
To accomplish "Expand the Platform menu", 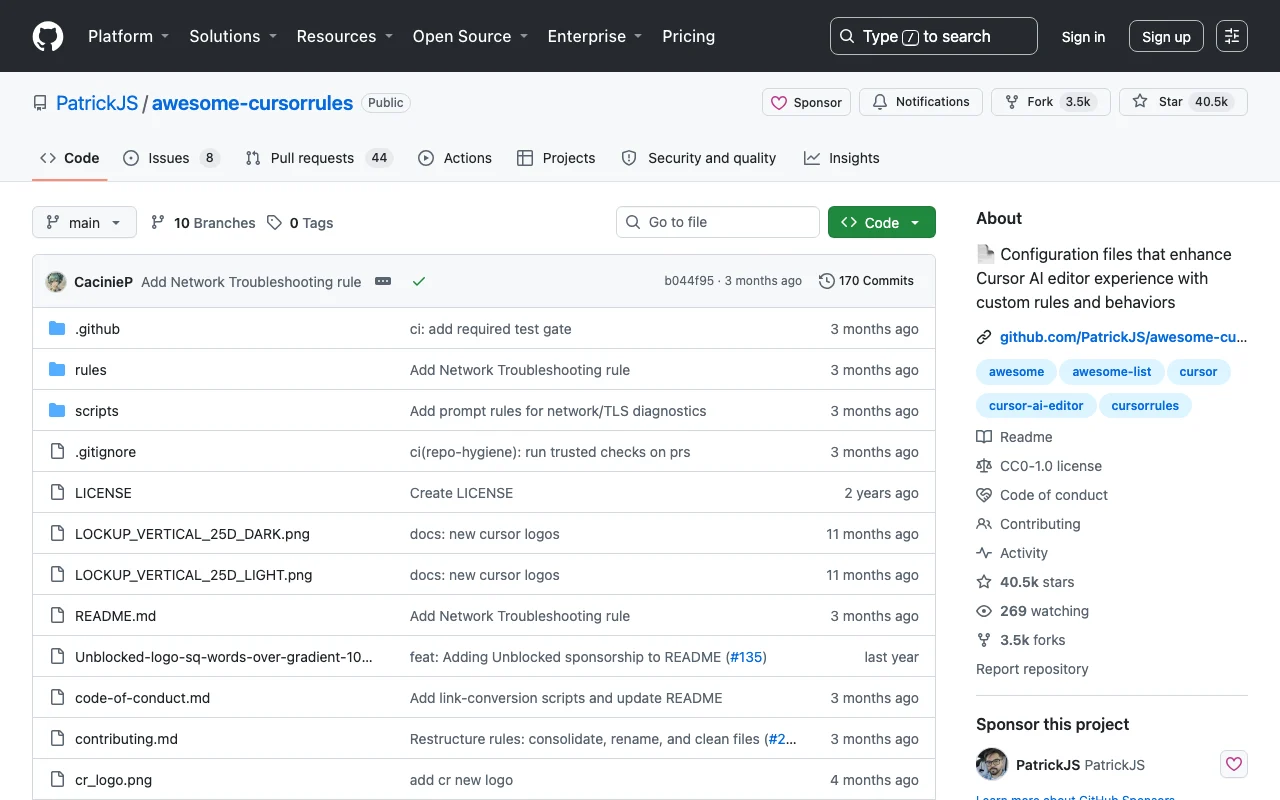I will coord(129,36).
